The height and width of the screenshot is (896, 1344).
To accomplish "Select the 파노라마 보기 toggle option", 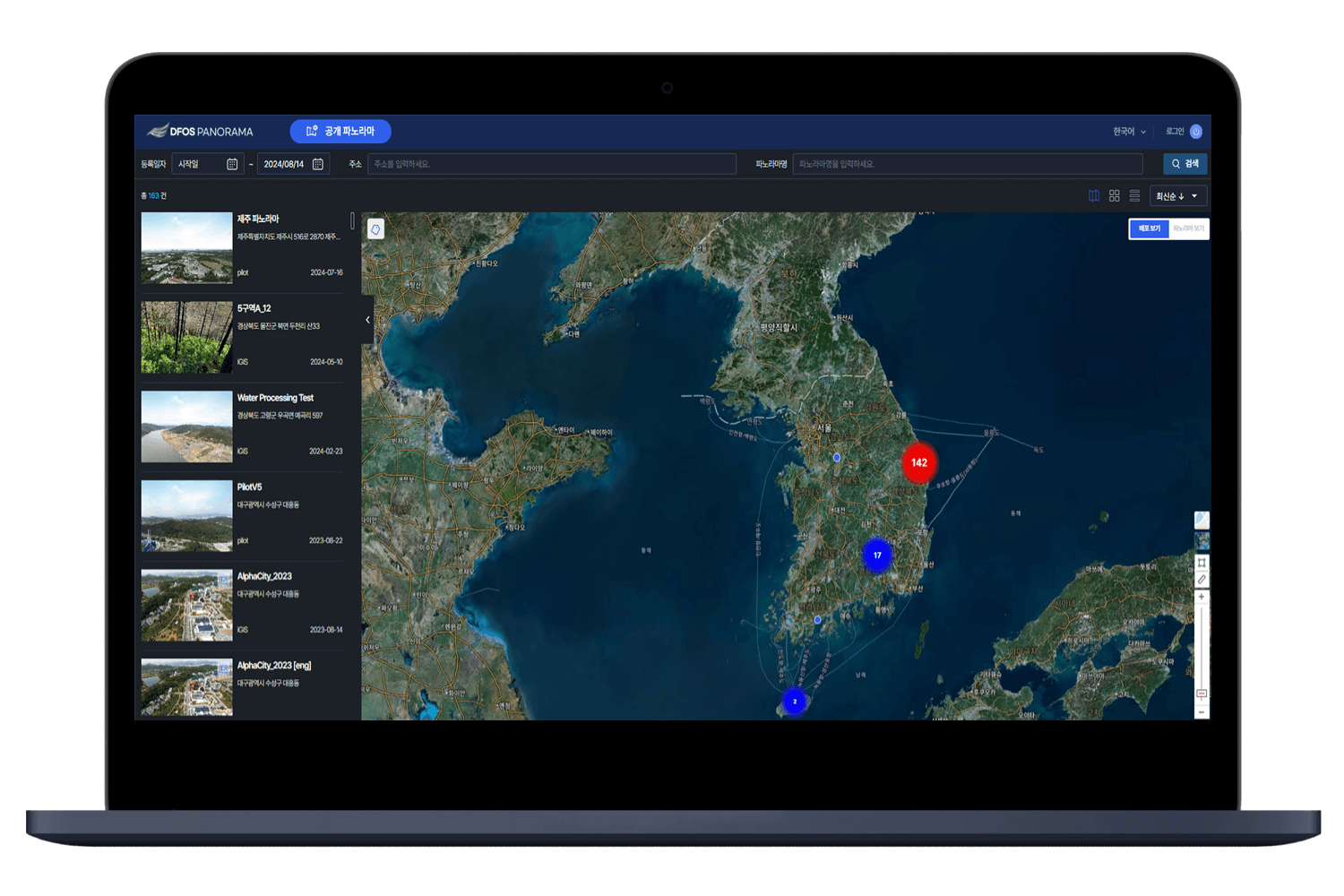I will [1188, 228].
